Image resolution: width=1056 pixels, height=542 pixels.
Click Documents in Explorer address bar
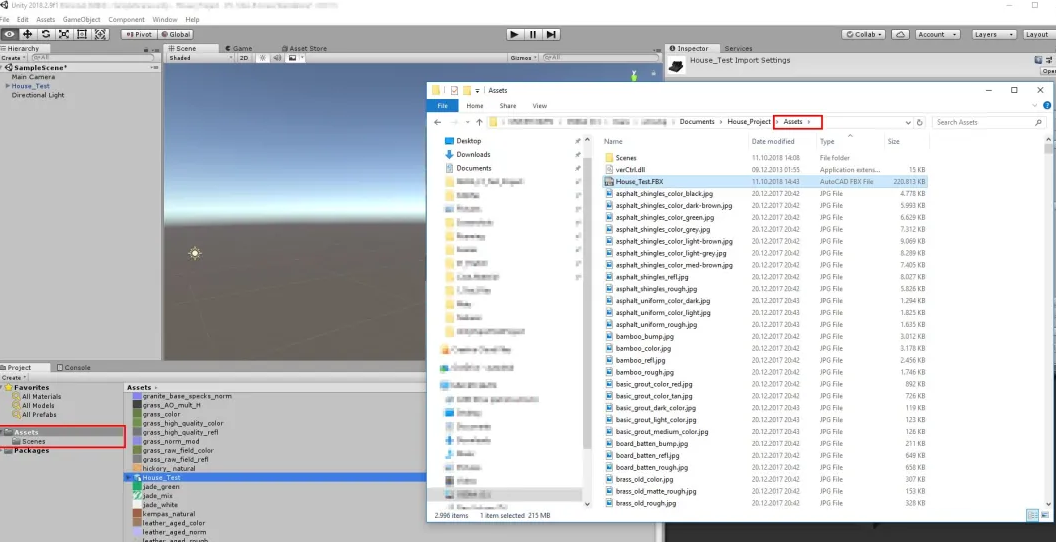click(696, 122)
